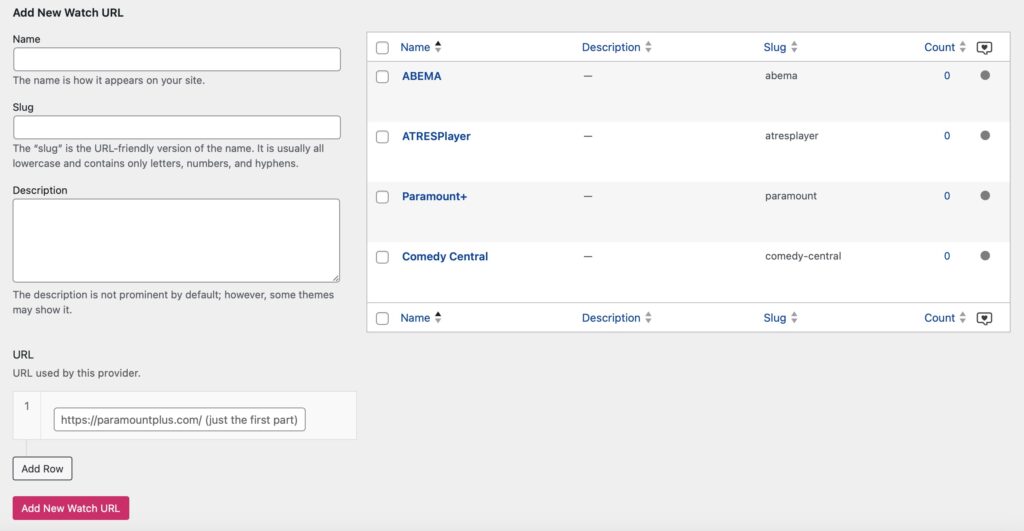Click the Add Row button
Screen dimensions: 1024x531
(x=42, y=468)
